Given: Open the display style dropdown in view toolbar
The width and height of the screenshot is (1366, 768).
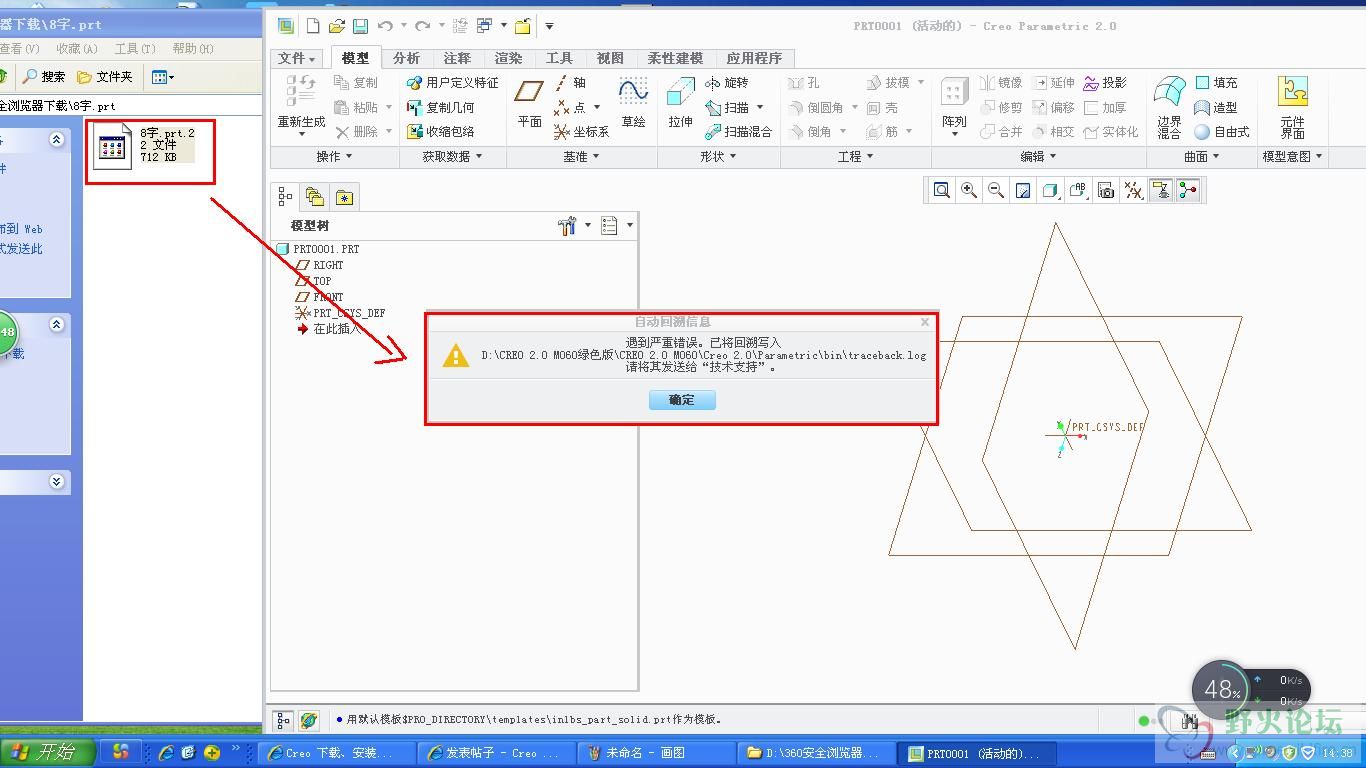Looking at the screenshot, I should pyautogui.click(x=1050, y=190).
